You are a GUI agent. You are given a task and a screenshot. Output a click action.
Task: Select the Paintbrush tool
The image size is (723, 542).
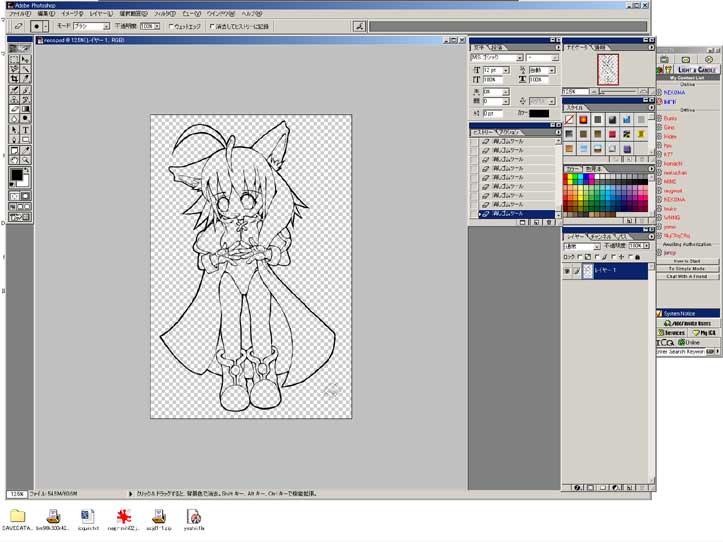25,89
